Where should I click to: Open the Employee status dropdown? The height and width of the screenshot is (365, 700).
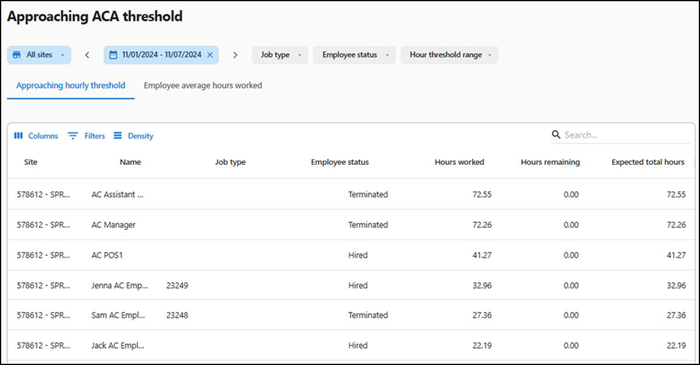click(354, 55)
